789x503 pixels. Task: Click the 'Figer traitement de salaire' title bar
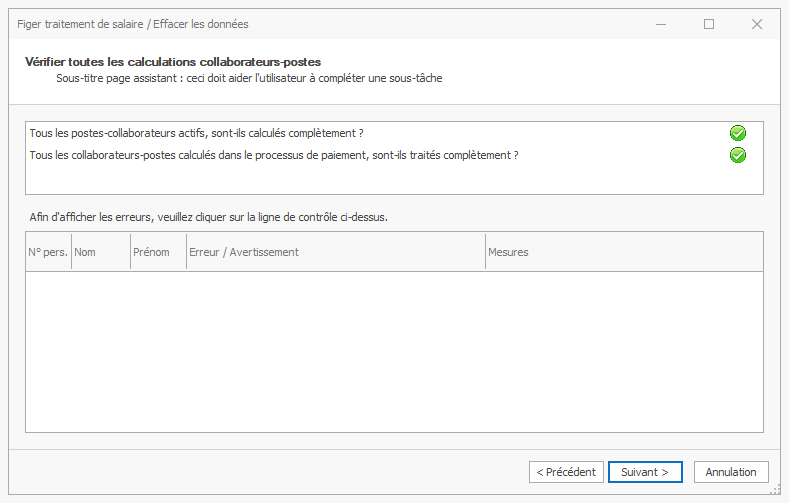coord(300,24)
